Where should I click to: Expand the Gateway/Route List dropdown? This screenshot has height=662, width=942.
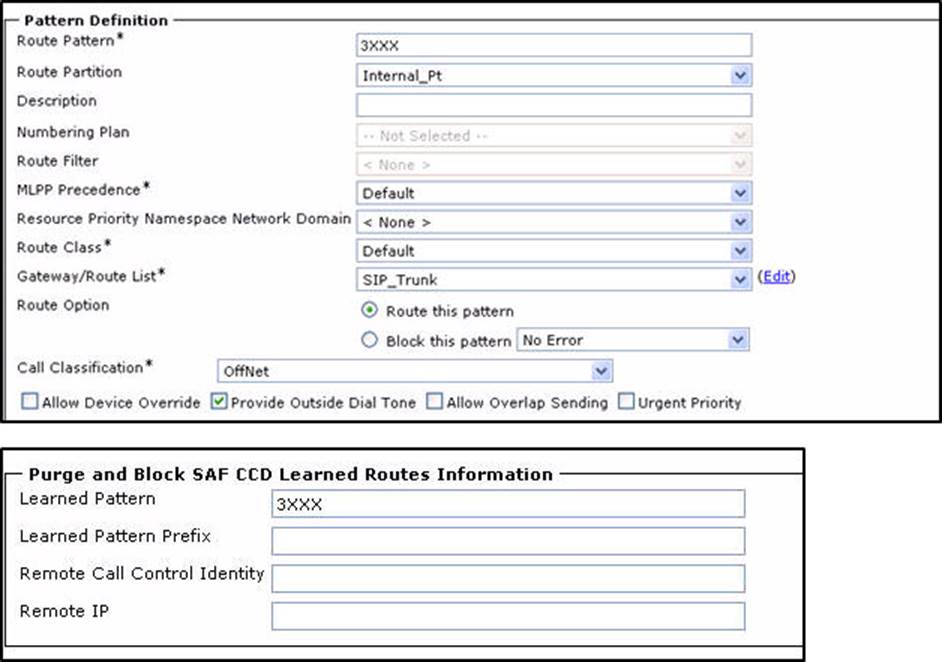pos(553,280)
